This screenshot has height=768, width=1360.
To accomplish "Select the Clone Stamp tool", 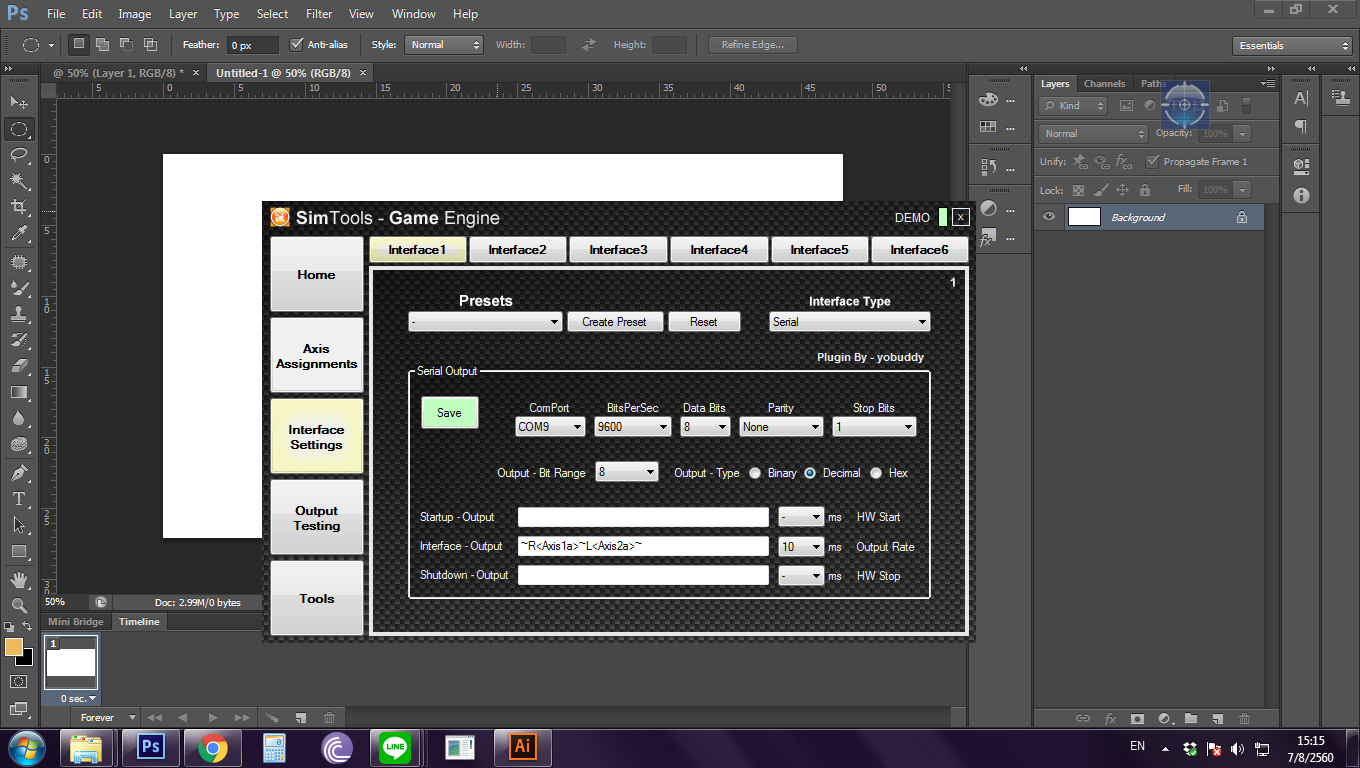I will click(x=19, y=313).
